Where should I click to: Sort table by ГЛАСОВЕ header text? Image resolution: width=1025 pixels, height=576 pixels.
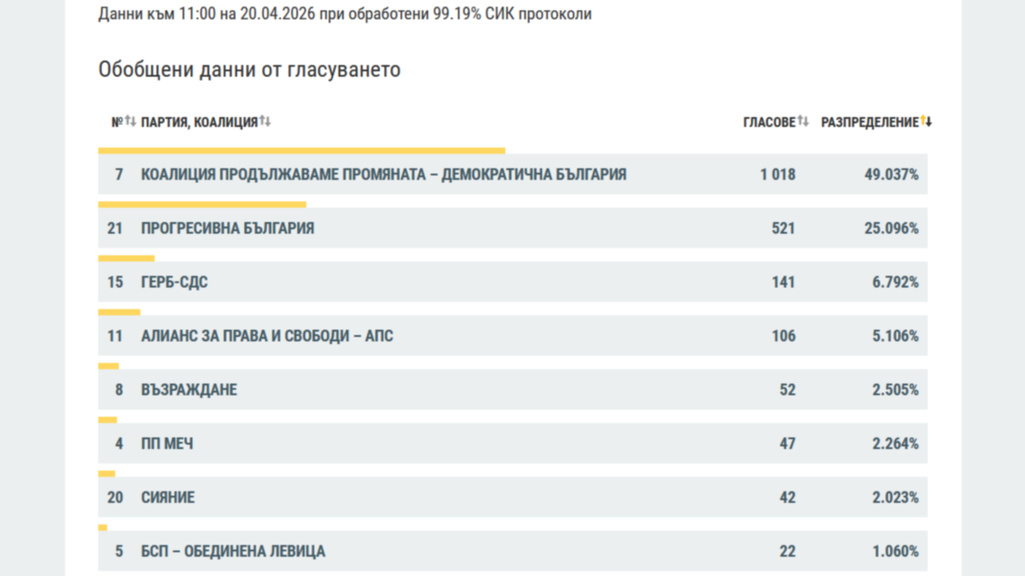point(768,122)
